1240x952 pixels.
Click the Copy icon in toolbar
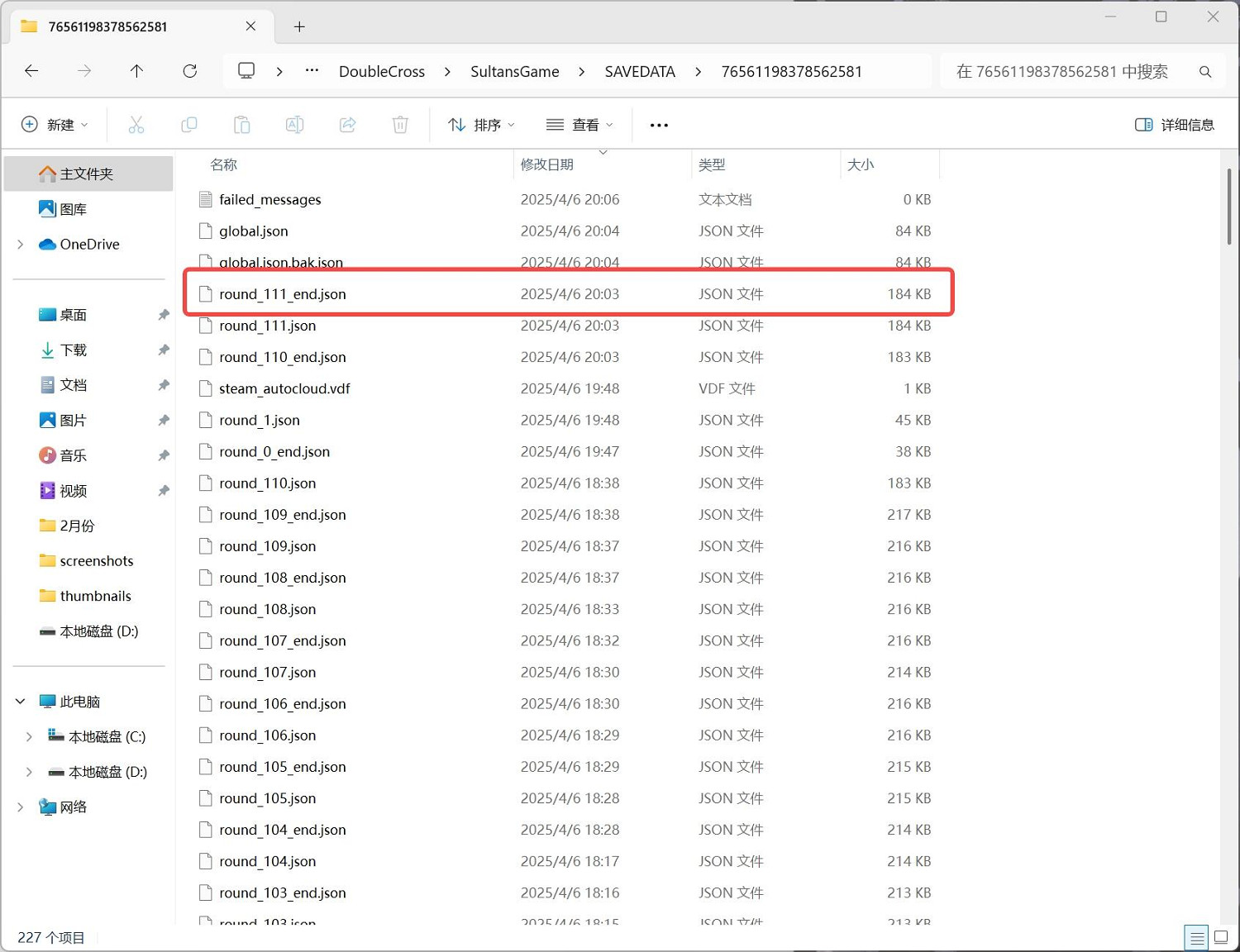tap(188, 125)
